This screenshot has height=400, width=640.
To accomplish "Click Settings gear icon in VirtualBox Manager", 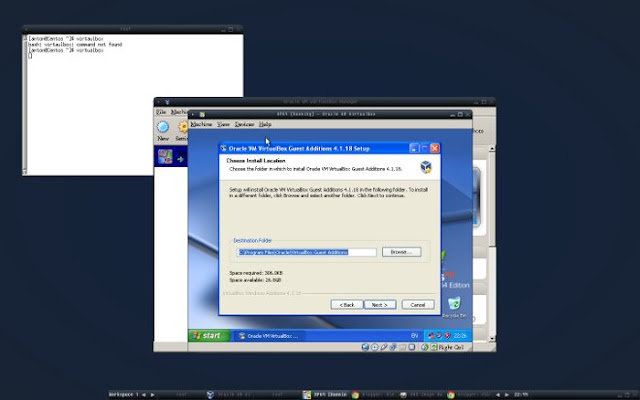I will tap(183, 127).
